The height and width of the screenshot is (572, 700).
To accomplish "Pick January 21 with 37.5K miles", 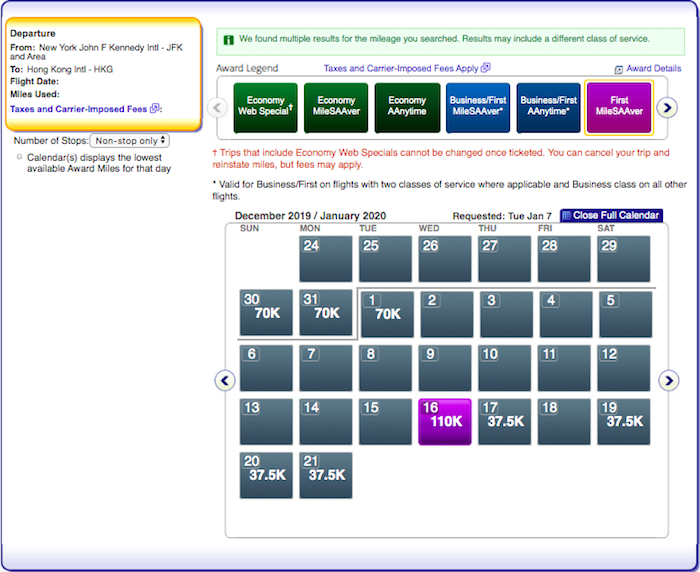I will pos(325,475).
